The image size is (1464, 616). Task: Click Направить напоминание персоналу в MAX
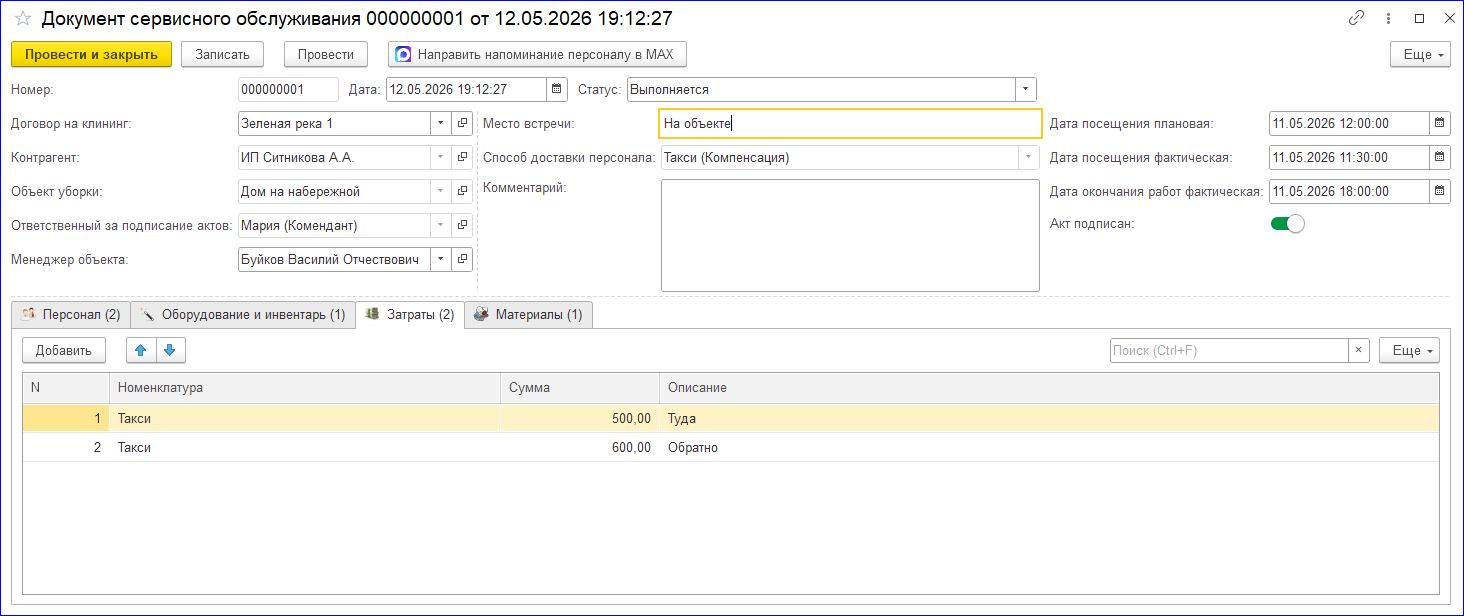(x=537, y=54)
